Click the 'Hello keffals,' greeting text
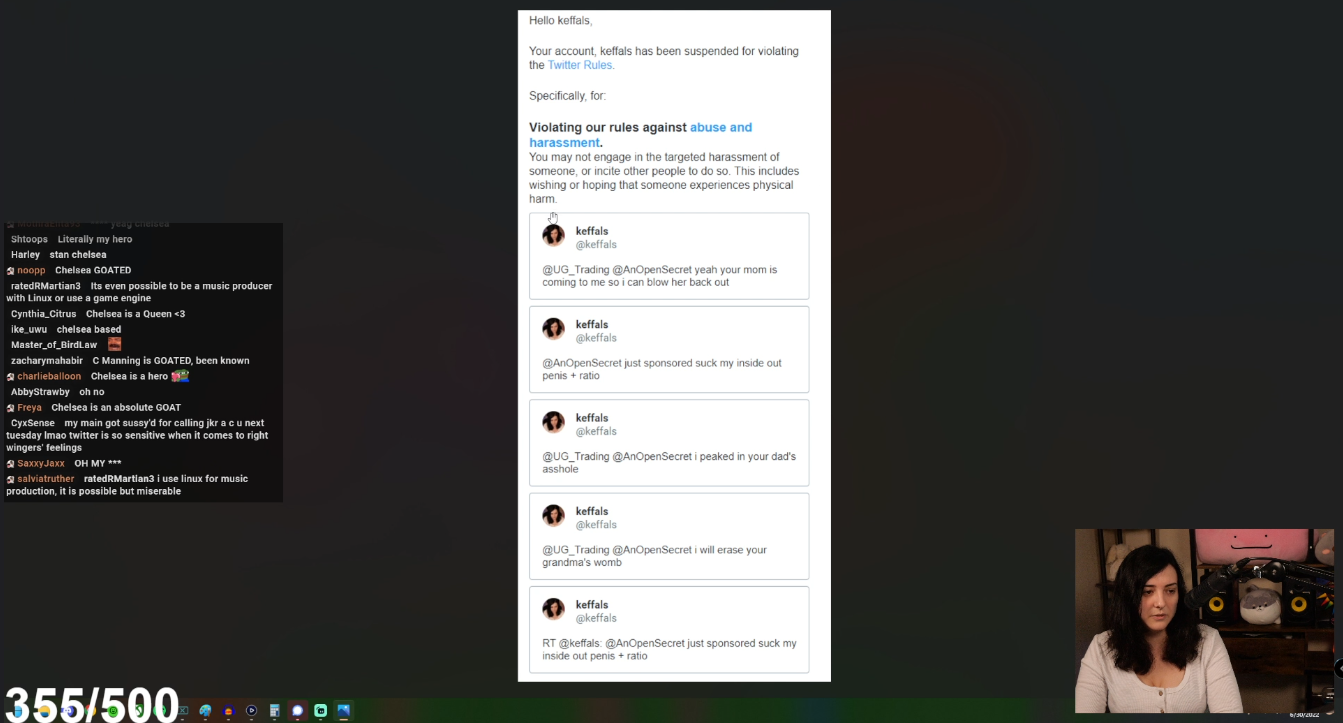Screen dimensions: 1343x723 coord(561,20)
